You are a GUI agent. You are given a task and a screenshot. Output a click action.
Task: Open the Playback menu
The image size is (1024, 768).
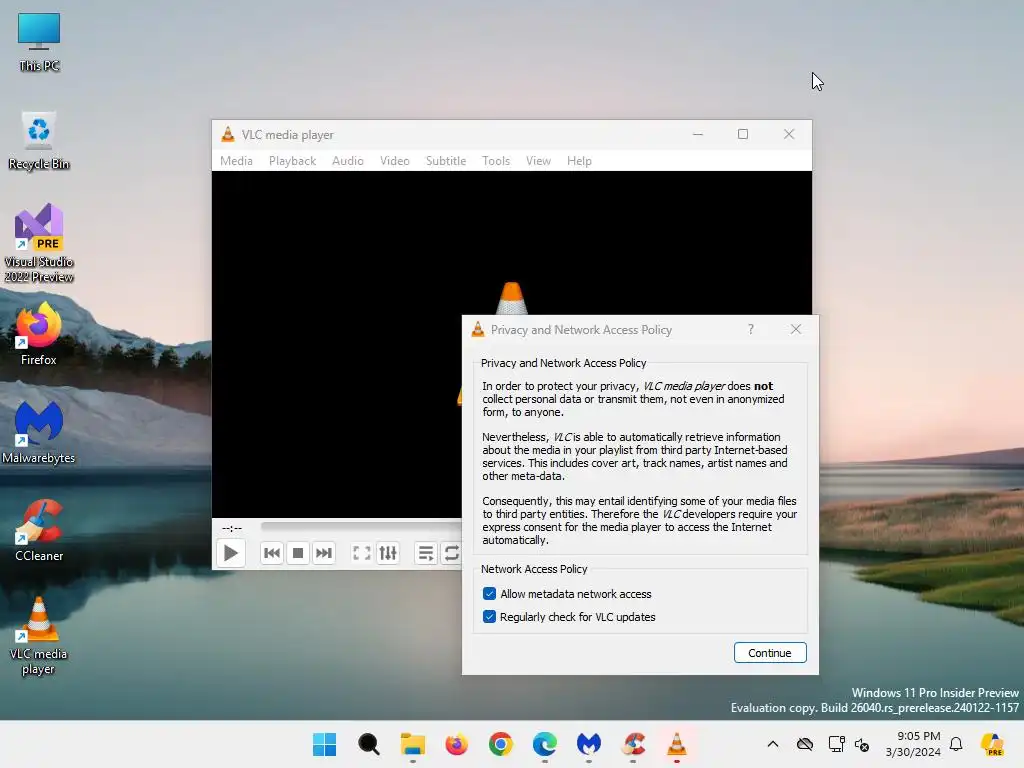(292, 161)
